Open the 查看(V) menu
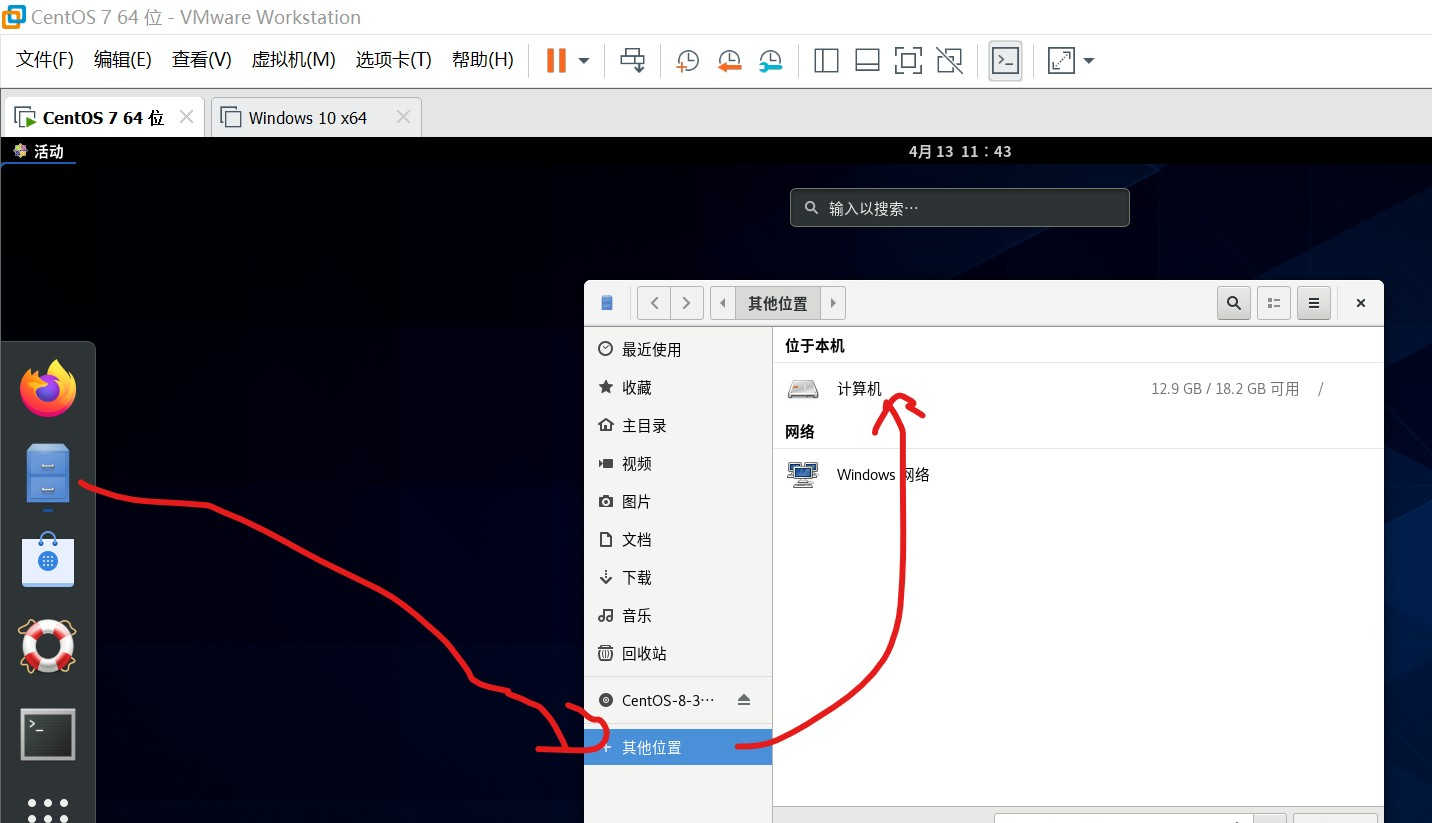This screenshot has height=823, width=1432. (201, 60)
